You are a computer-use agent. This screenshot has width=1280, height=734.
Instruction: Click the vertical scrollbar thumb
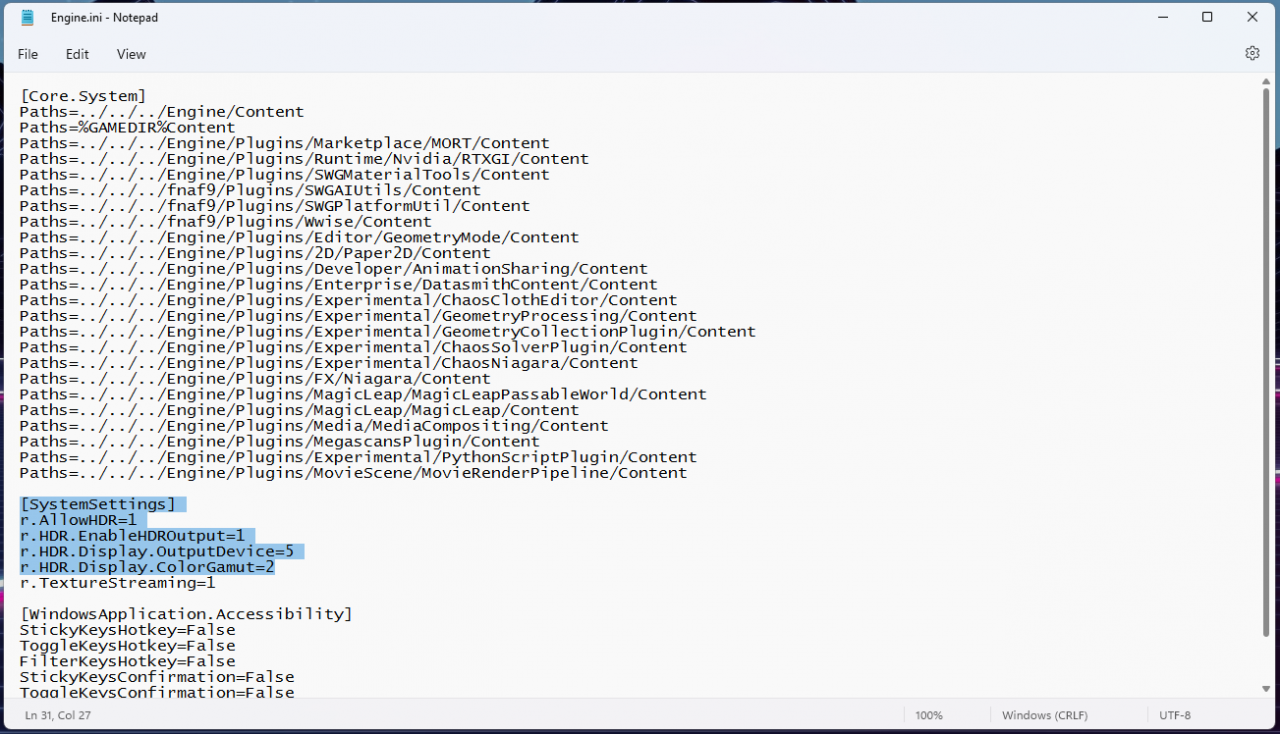[x=1266, y=360]
